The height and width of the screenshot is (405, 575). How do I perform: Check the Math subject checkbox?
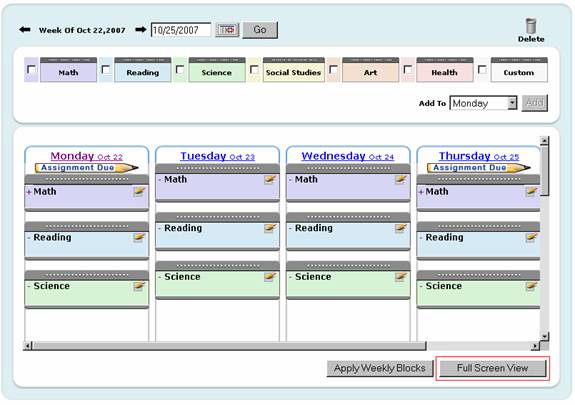[32, 69]
